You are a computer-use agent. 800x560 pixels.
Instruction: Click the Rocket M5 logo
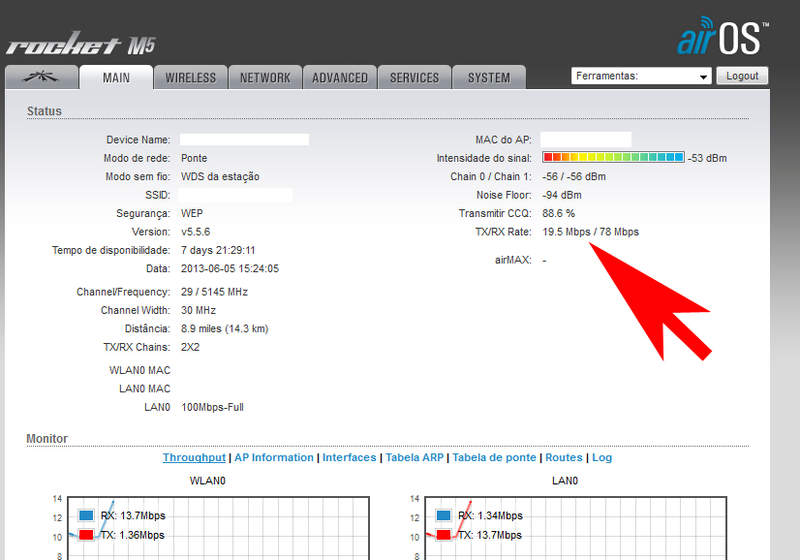(x=81, y=45)
